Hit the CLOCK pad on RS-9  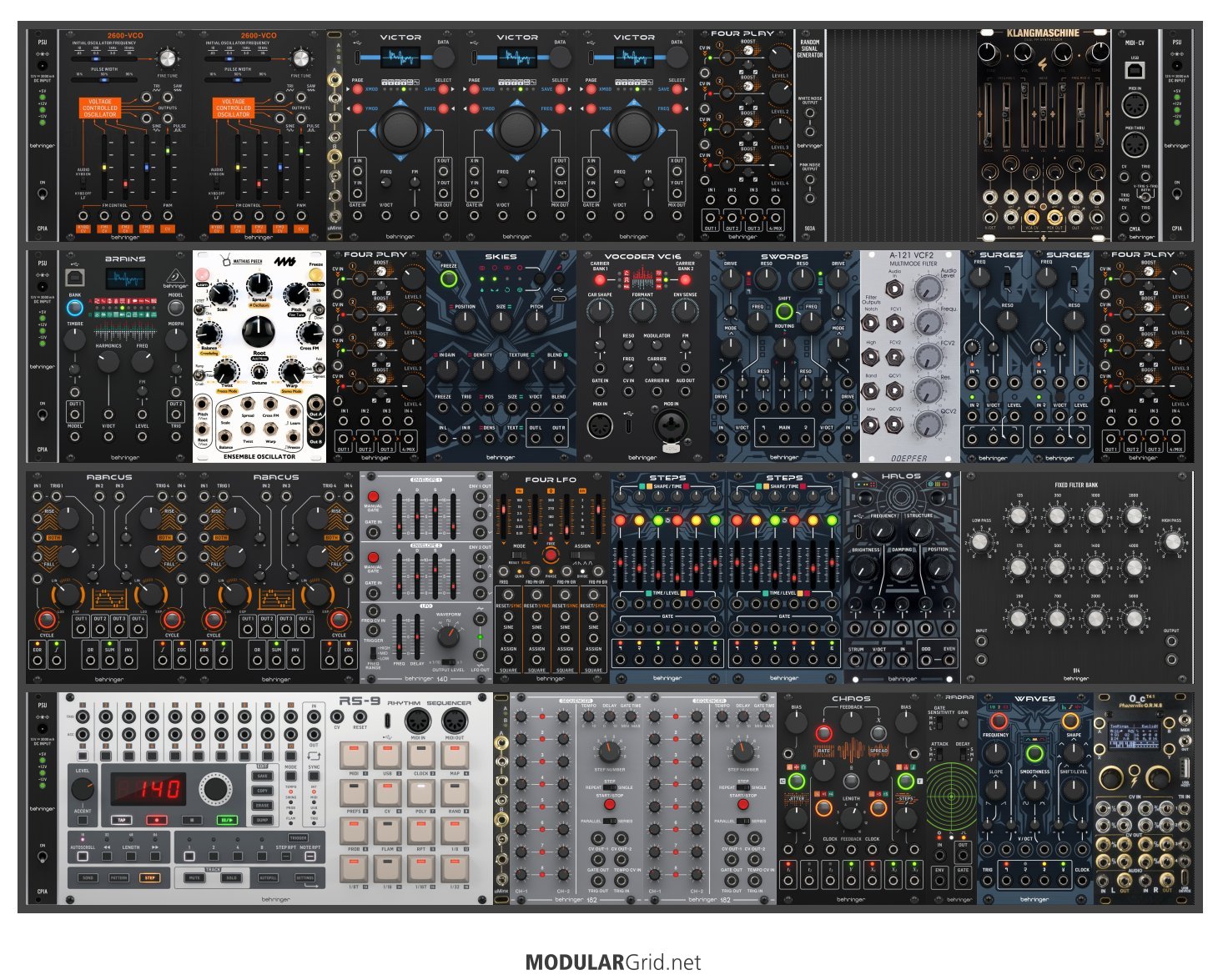(x=420, y=756)
